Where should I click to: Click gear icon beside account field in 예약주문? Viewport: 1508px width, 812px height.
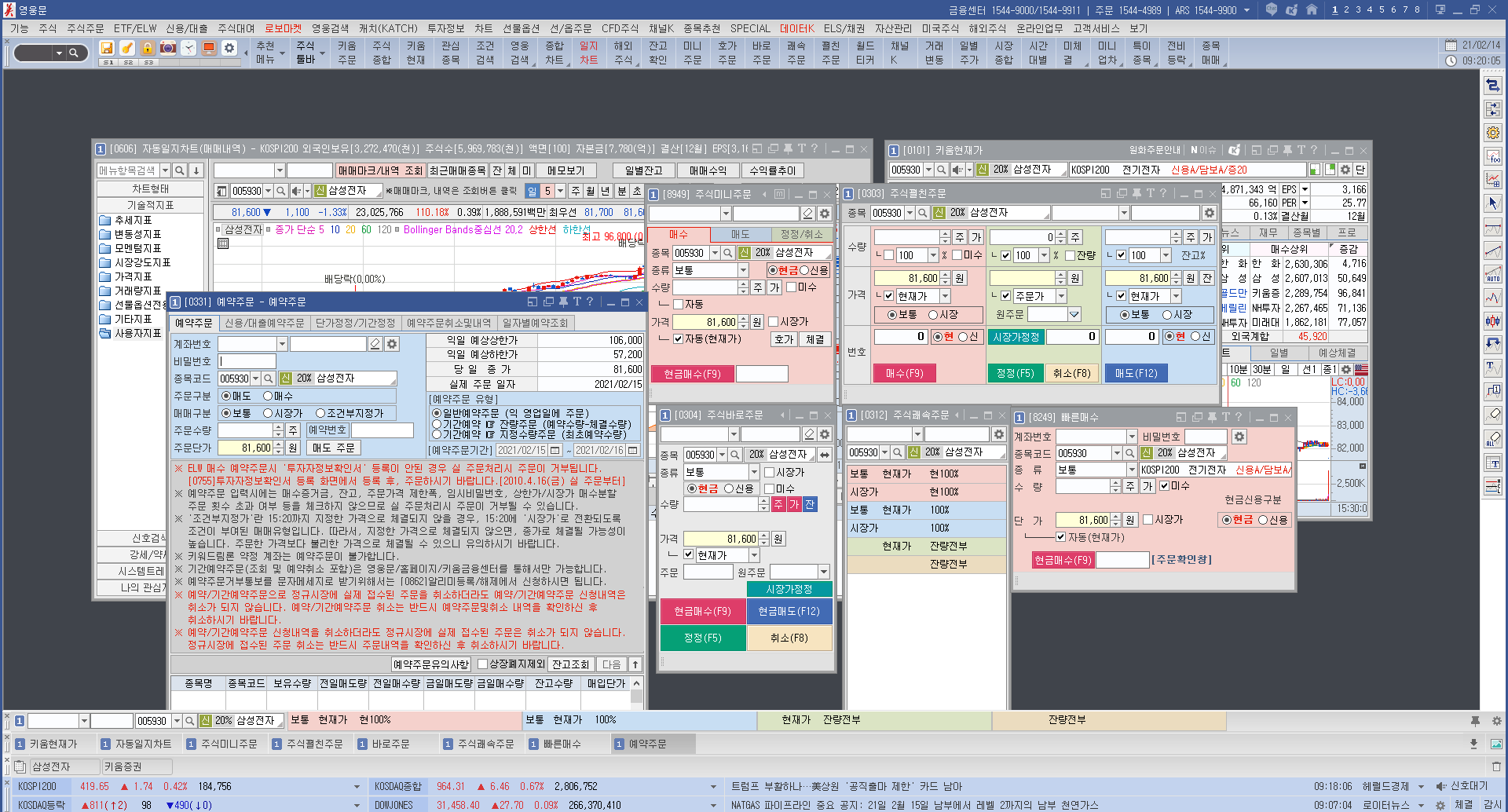[392, 344]
